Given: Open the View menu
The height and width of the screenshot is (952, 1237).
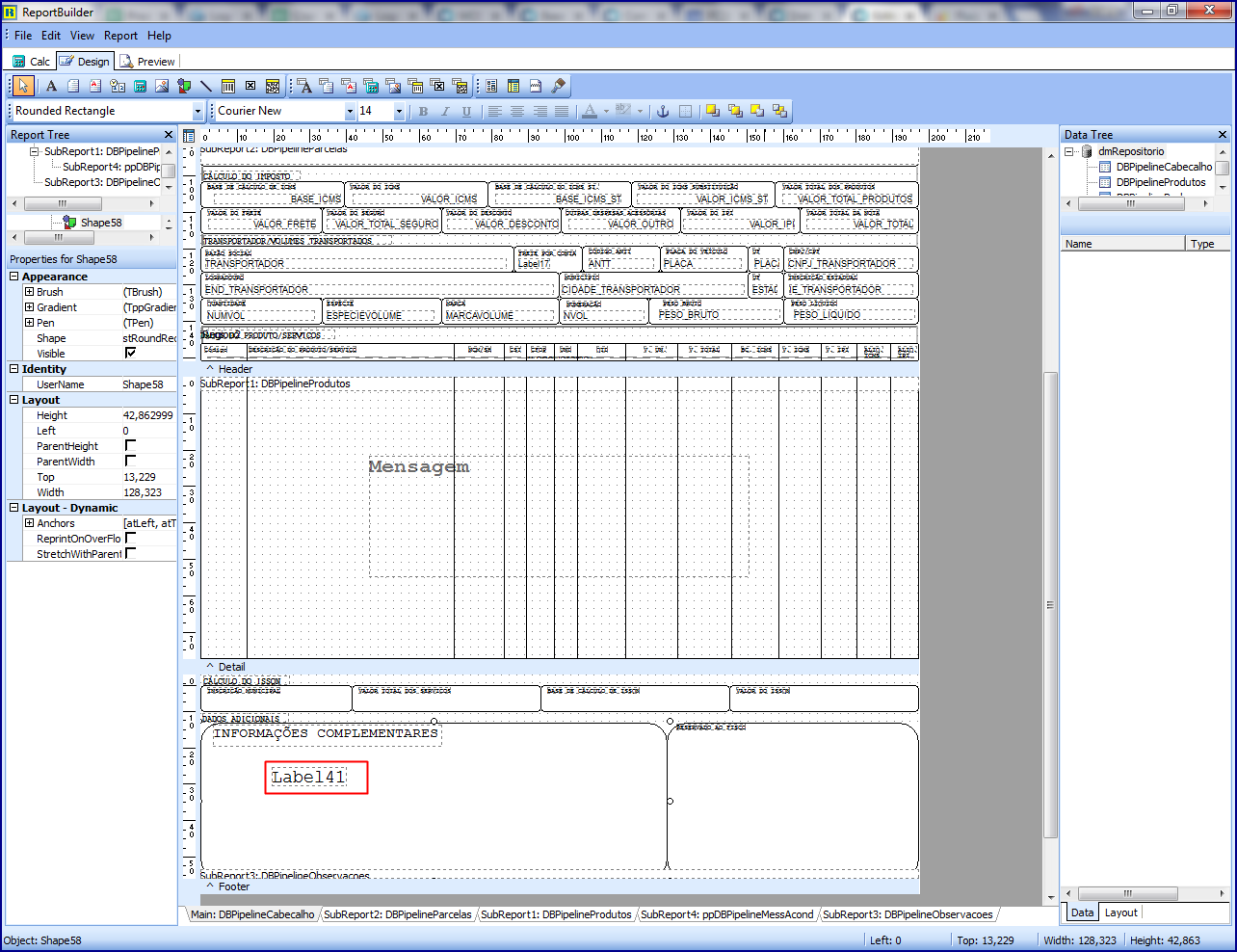Looking at the screenshot, I should click(x=82, y=36).
